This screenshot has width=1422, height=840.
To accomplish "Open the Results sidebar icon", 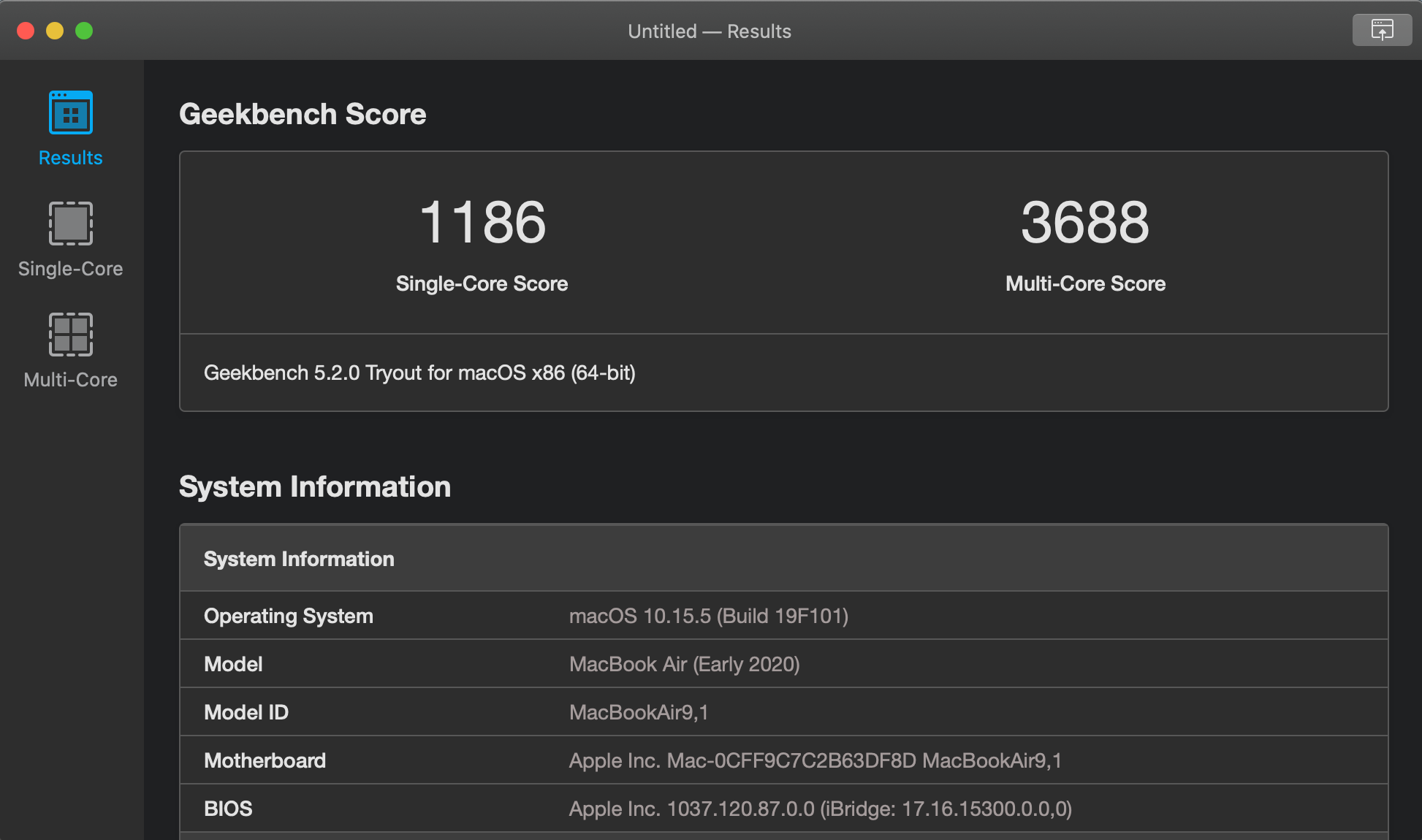I will tap(71, 112).
